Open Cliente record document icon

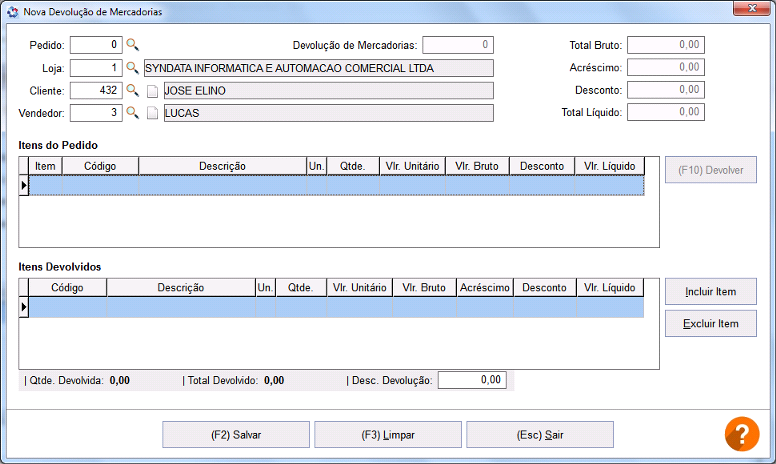click(152, 91)
